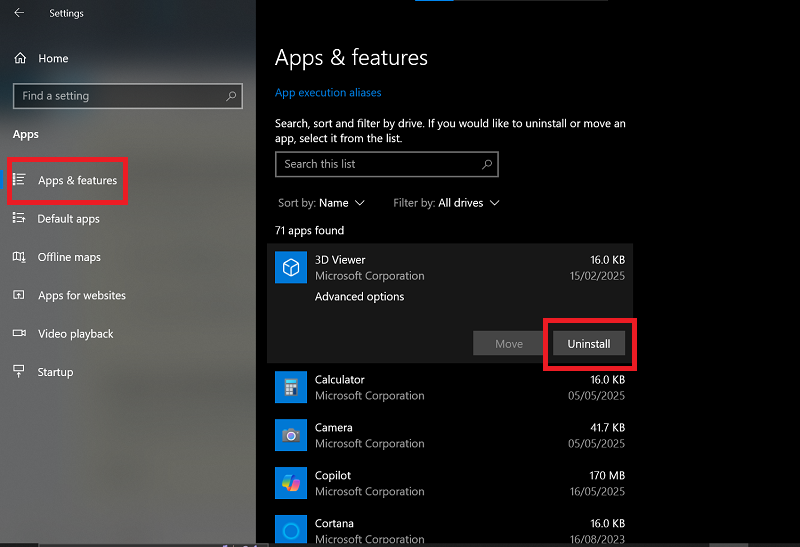
Task: Click the 16/05/2025 date for Copilot
Action: click(597, 491)
